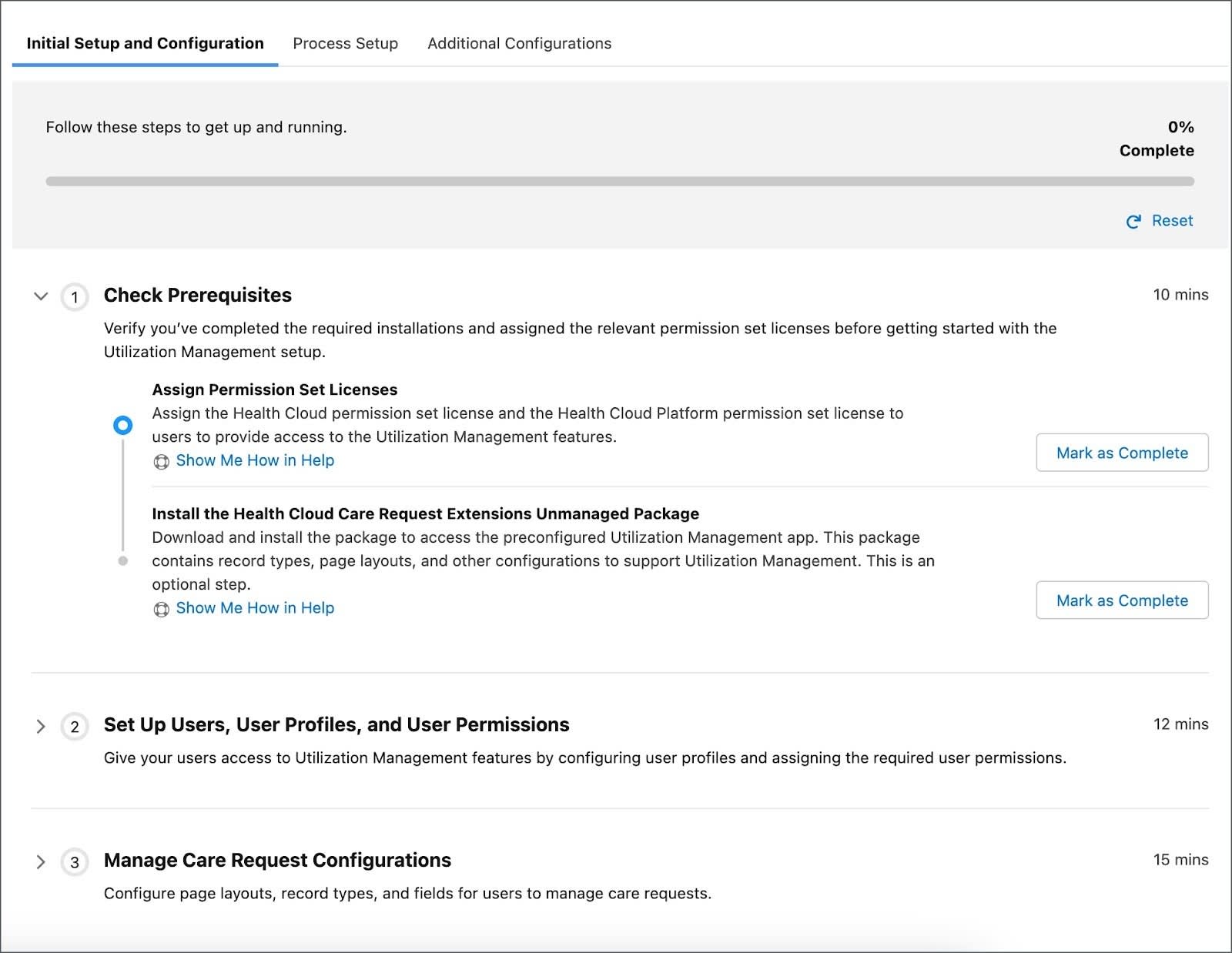Select the step 3 number badge
This screenshot has height=953, width=1232.
pos(75,862)
